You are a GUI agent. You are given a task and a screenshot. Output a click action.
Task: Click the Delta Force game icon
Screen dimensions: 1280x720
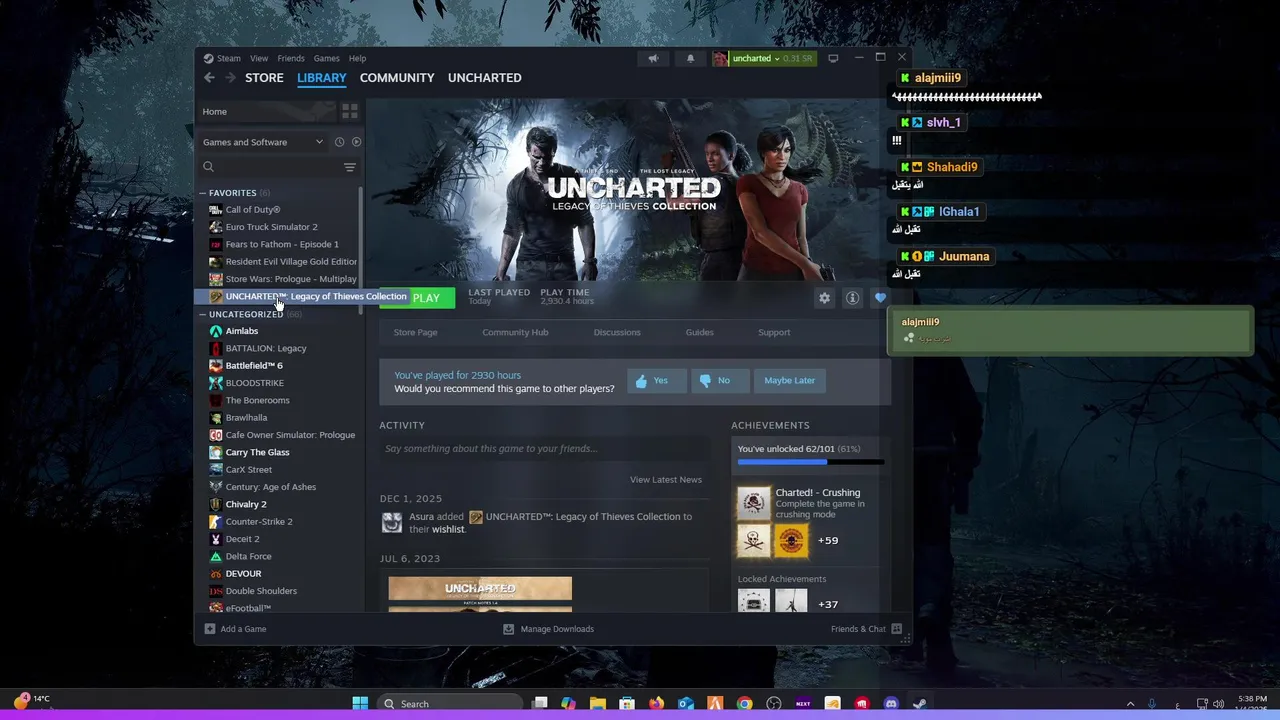click(216, 556)
